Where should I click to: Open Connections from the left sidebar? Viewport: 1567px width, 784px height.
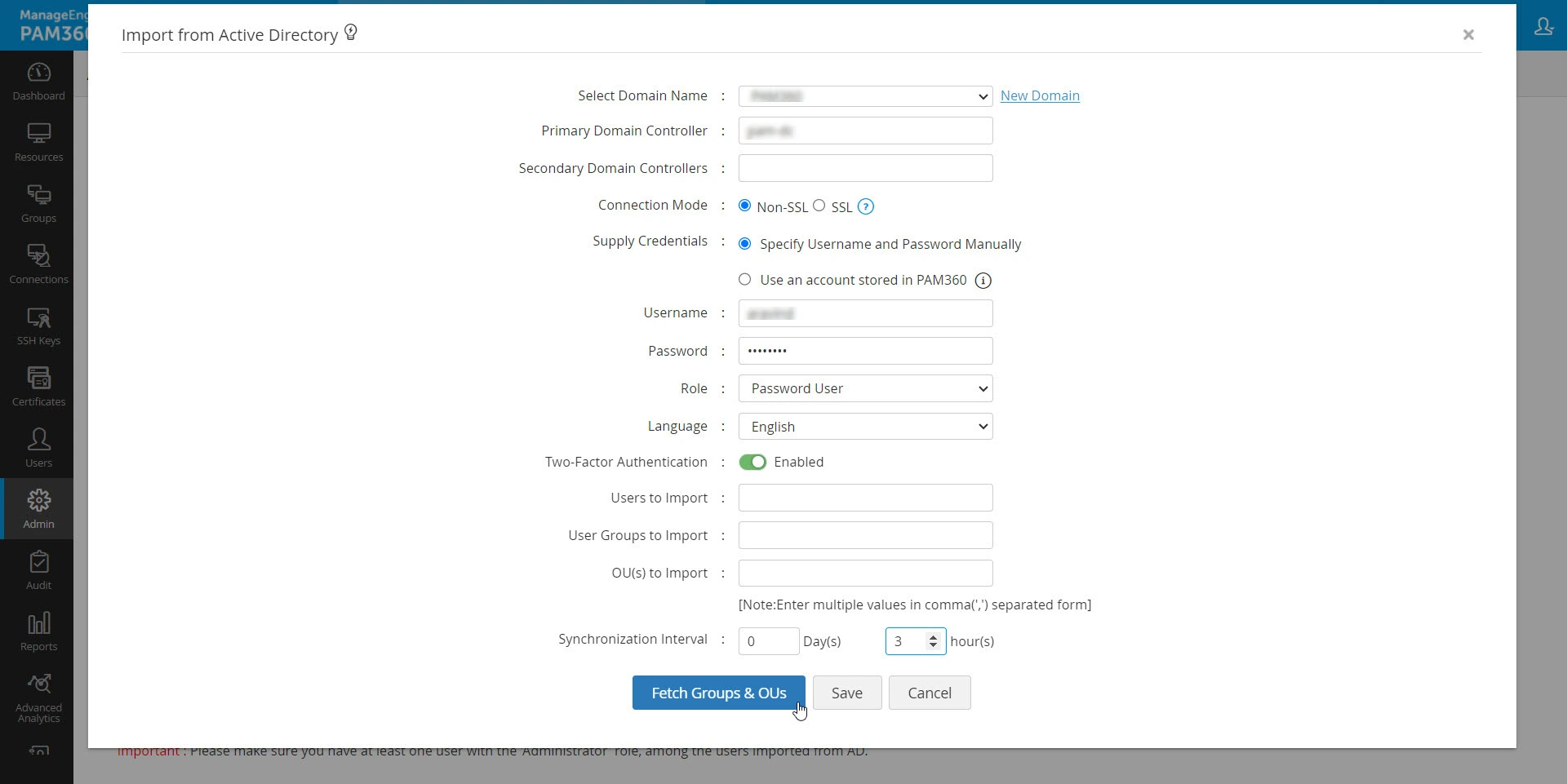[38, 263]
